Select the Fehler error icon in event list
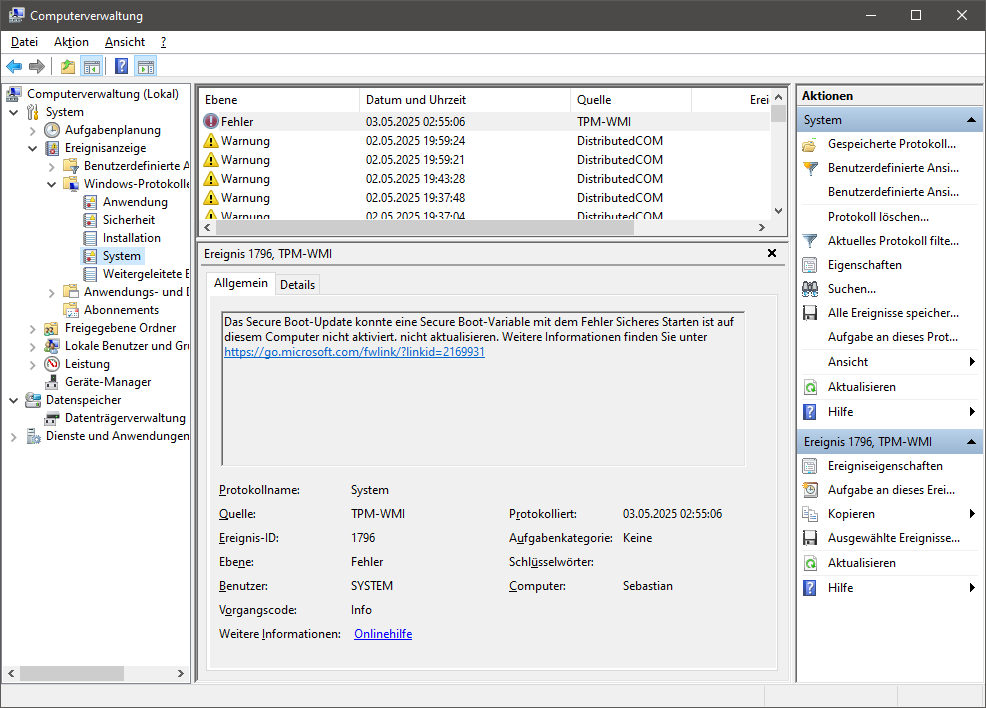Image resolution: width=986 pixels, height=708 pixels. tap(211, 121)
